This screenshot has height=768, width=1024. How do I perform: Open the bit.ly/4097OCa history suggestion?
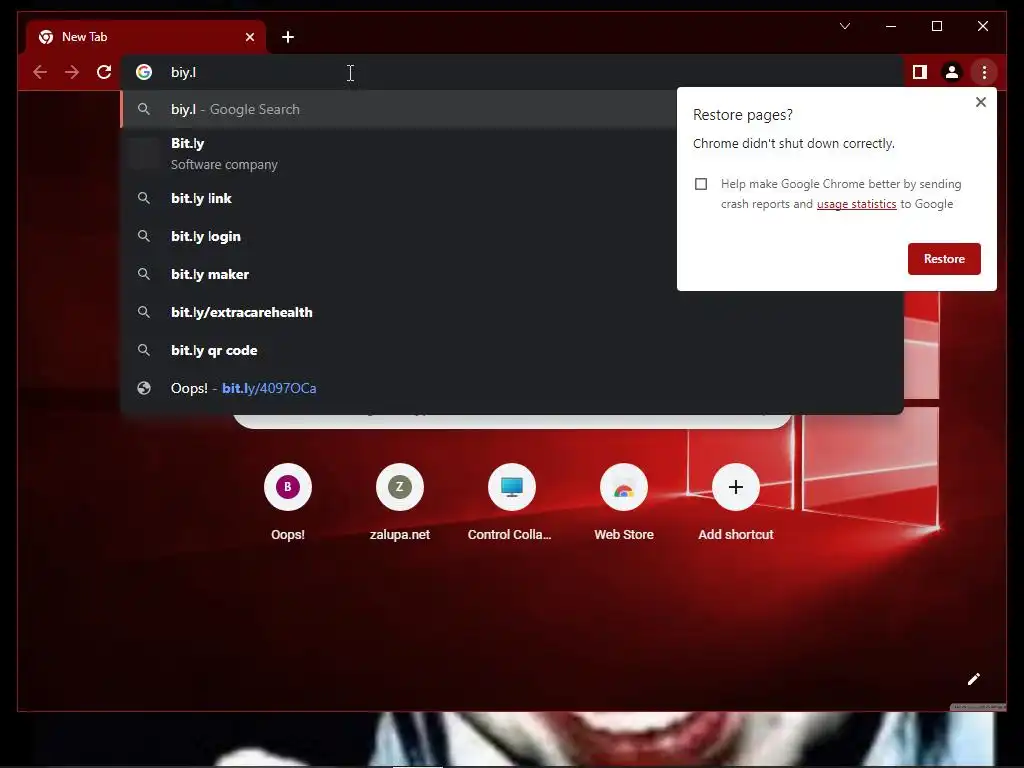click(512, 388)
